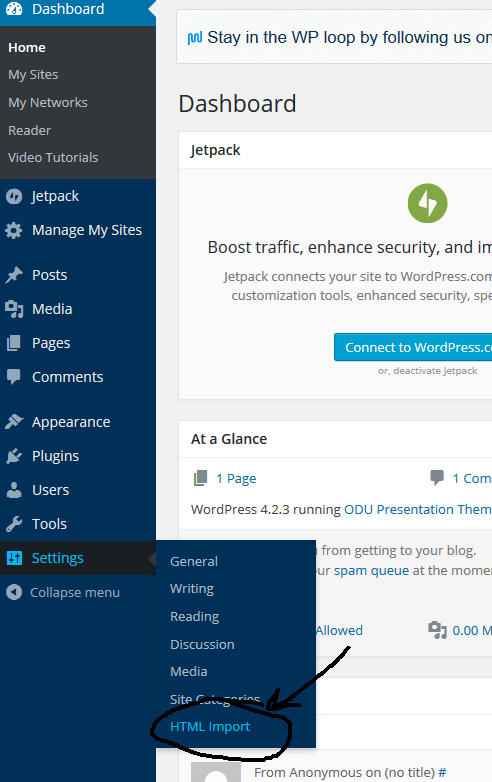Open the Jetpack menu
The image size is (492, 782).
(x=55, y=196)
